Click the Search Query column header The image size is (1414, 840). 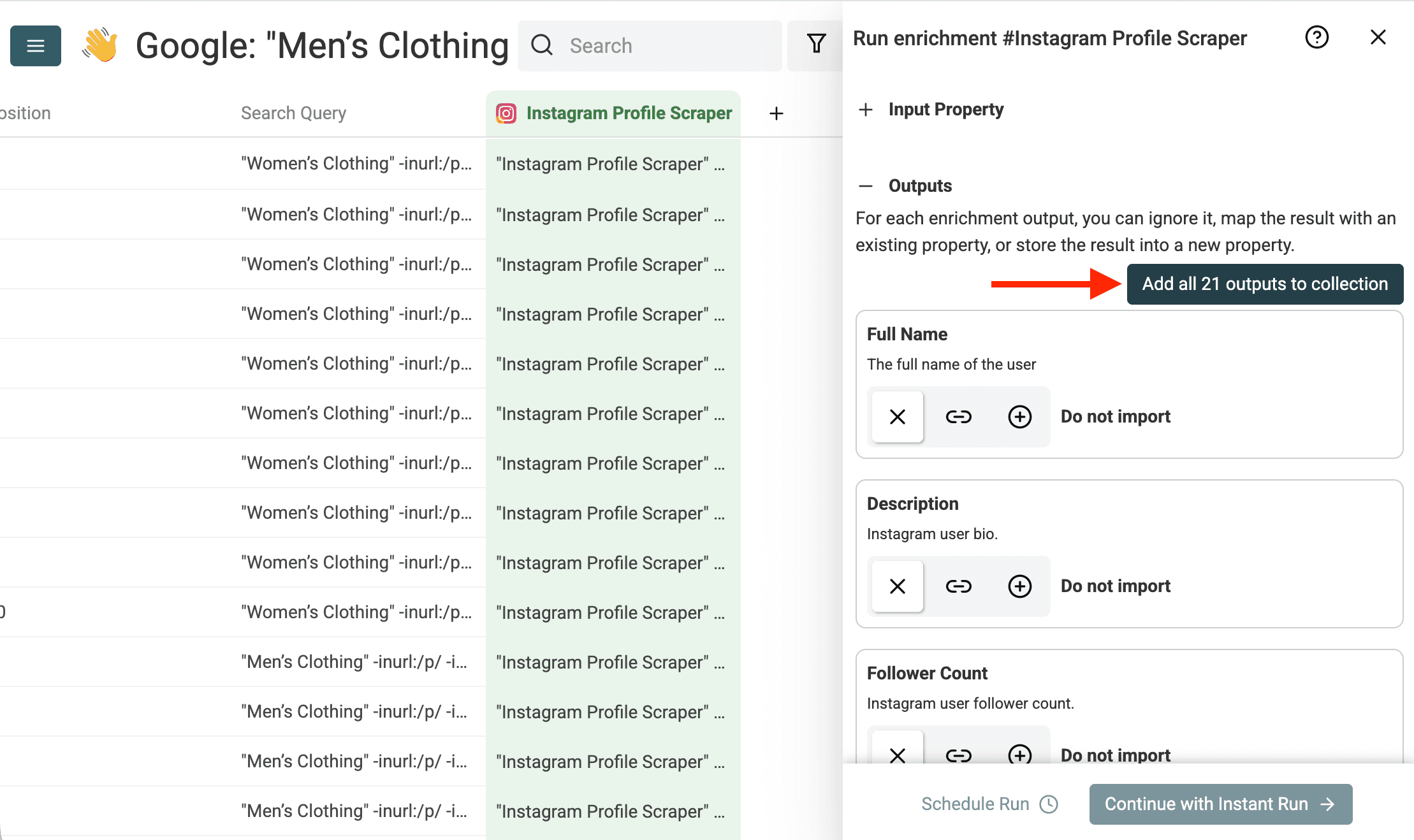click(293, 113)
